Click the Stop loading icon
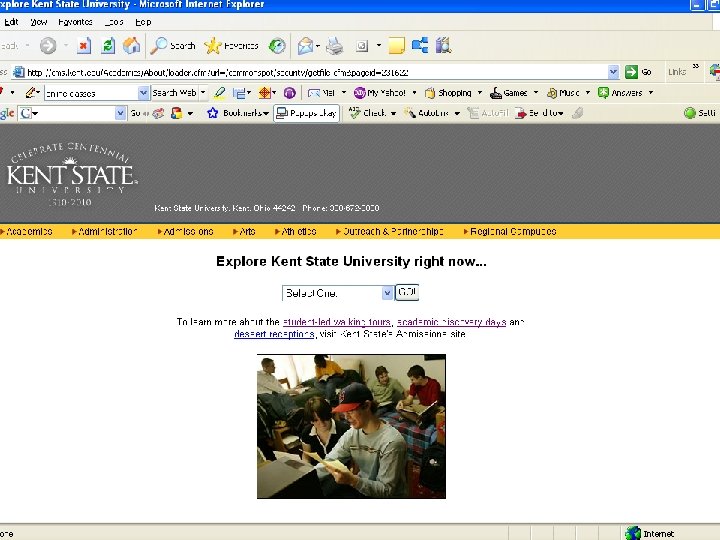 84,45
